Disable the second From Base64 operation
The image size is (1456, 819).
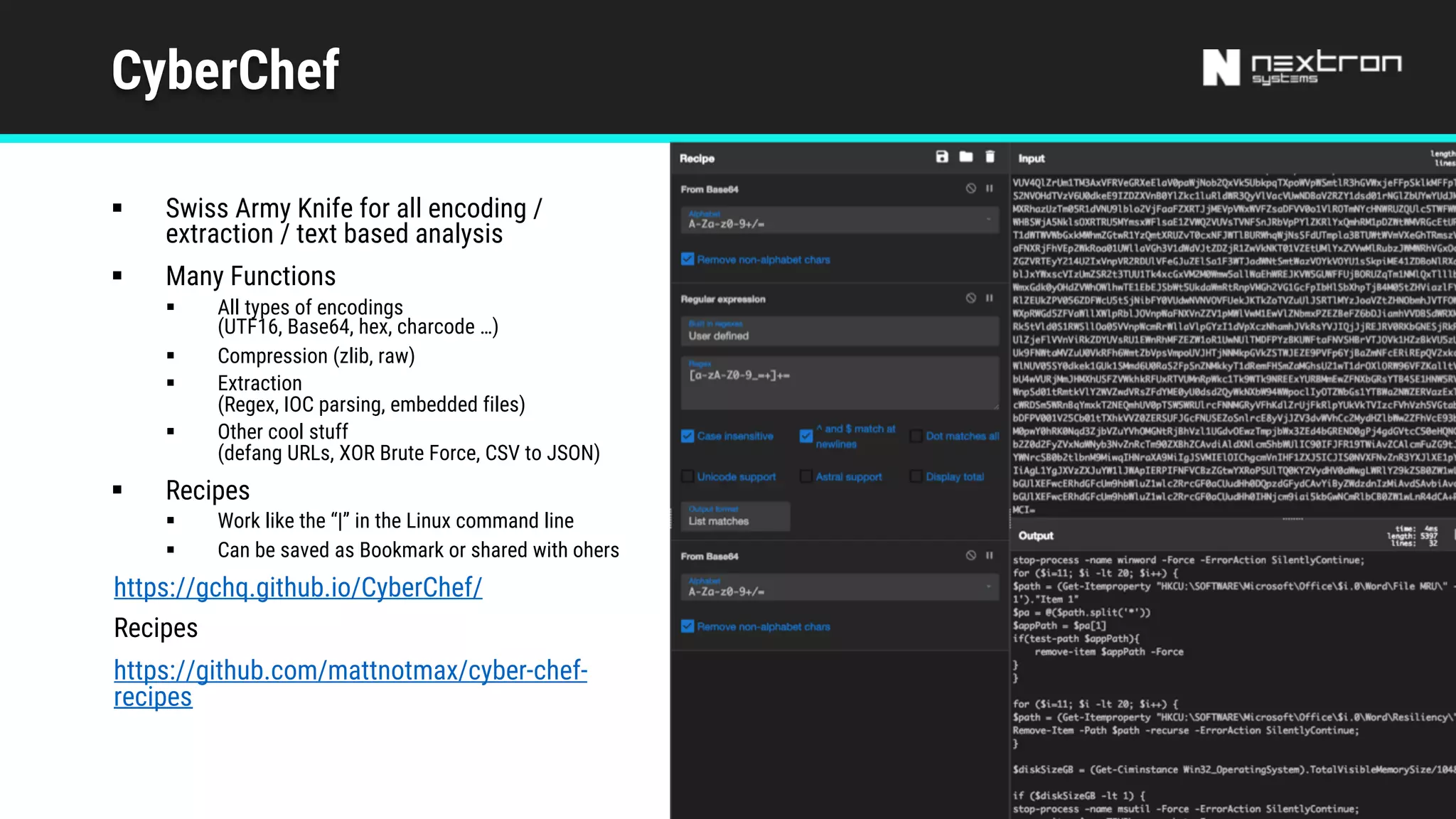pos(971,555)
